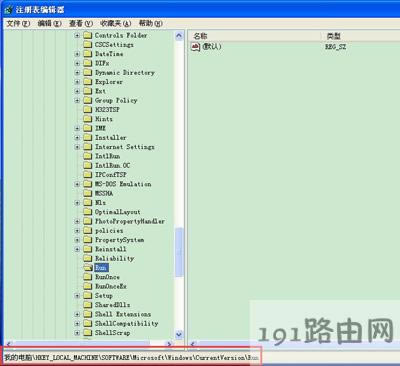Click the OptimalLayout folder icon
The height and width of the screenshot is (366, 400).
88,212
